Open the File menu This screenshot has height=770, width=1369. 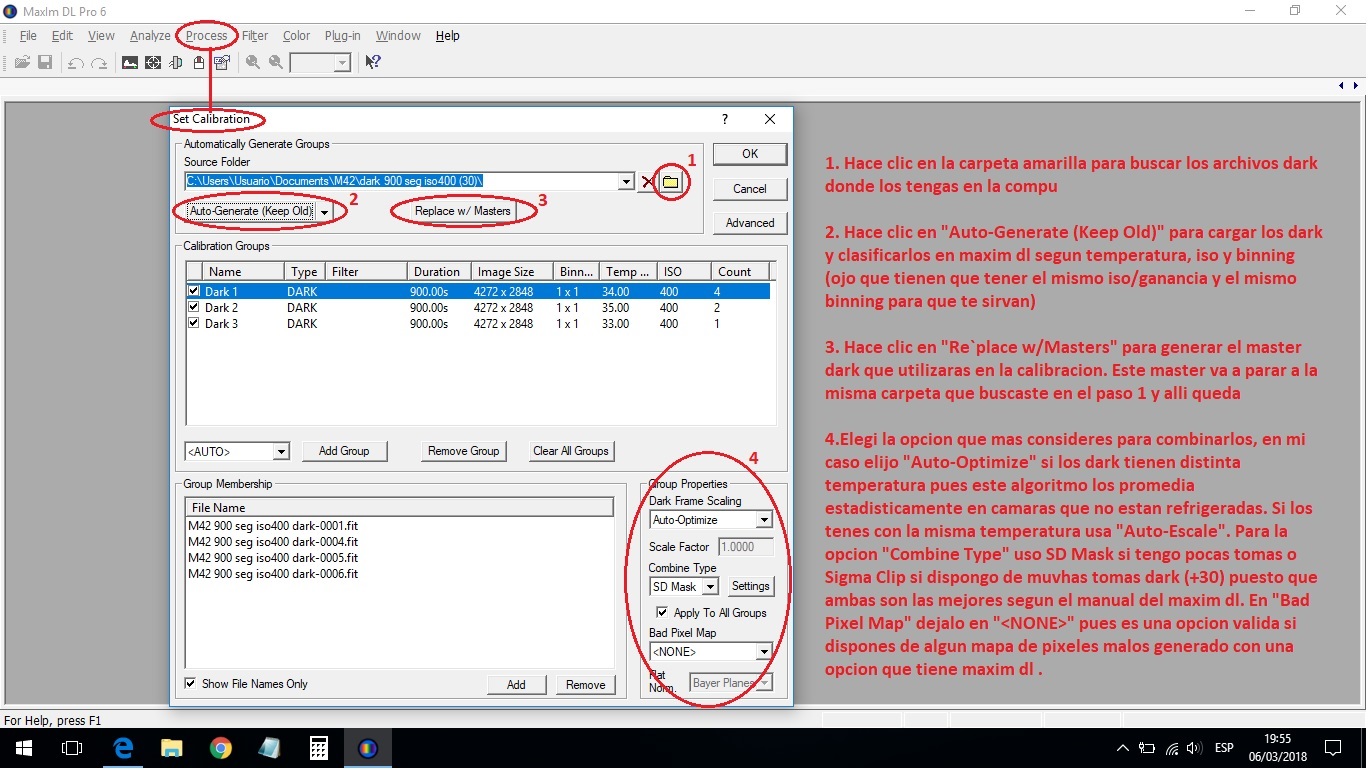click(28, 36)
